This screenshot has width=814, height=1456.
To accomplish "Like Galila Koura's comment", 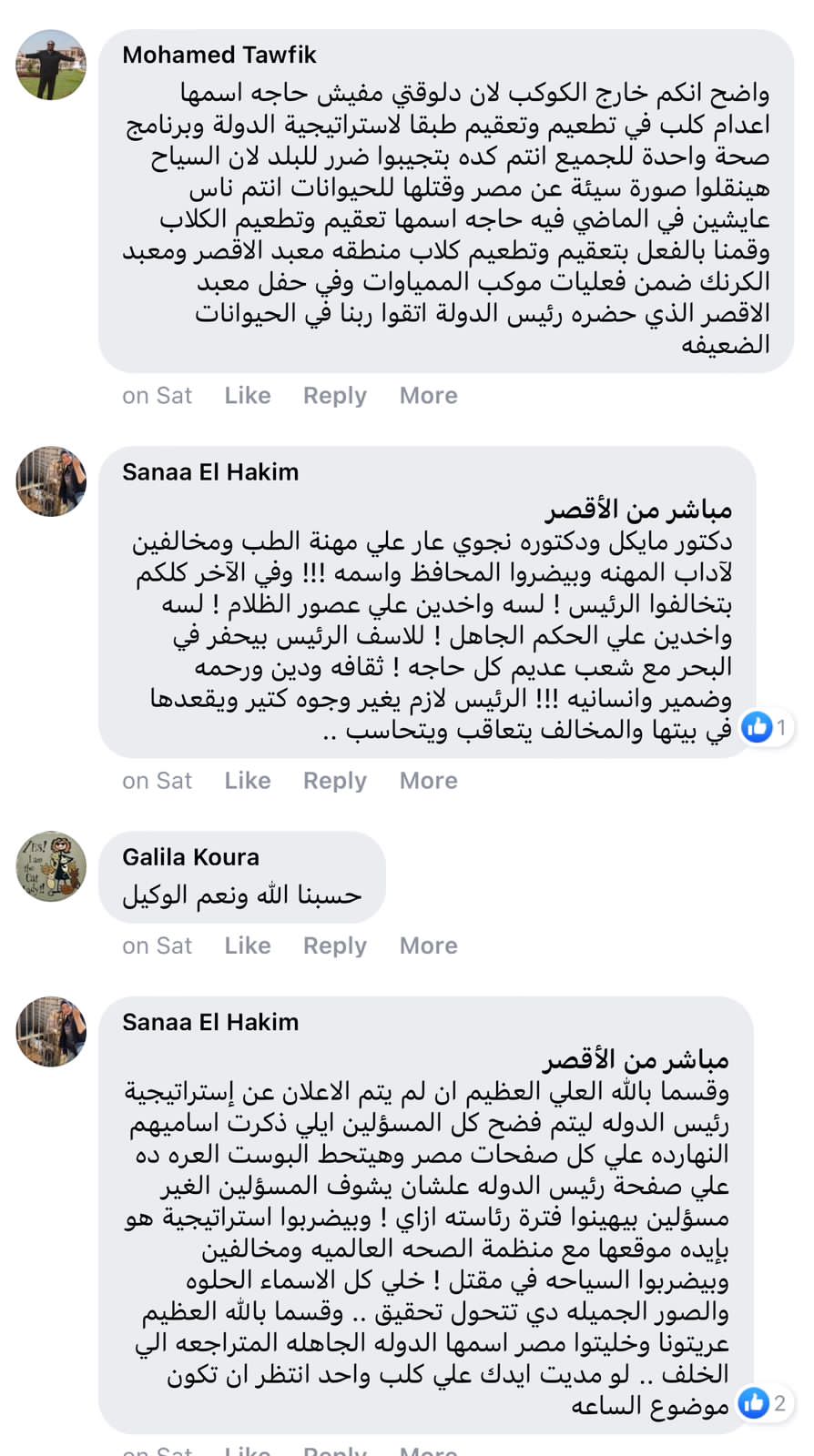I will (248, 945).
